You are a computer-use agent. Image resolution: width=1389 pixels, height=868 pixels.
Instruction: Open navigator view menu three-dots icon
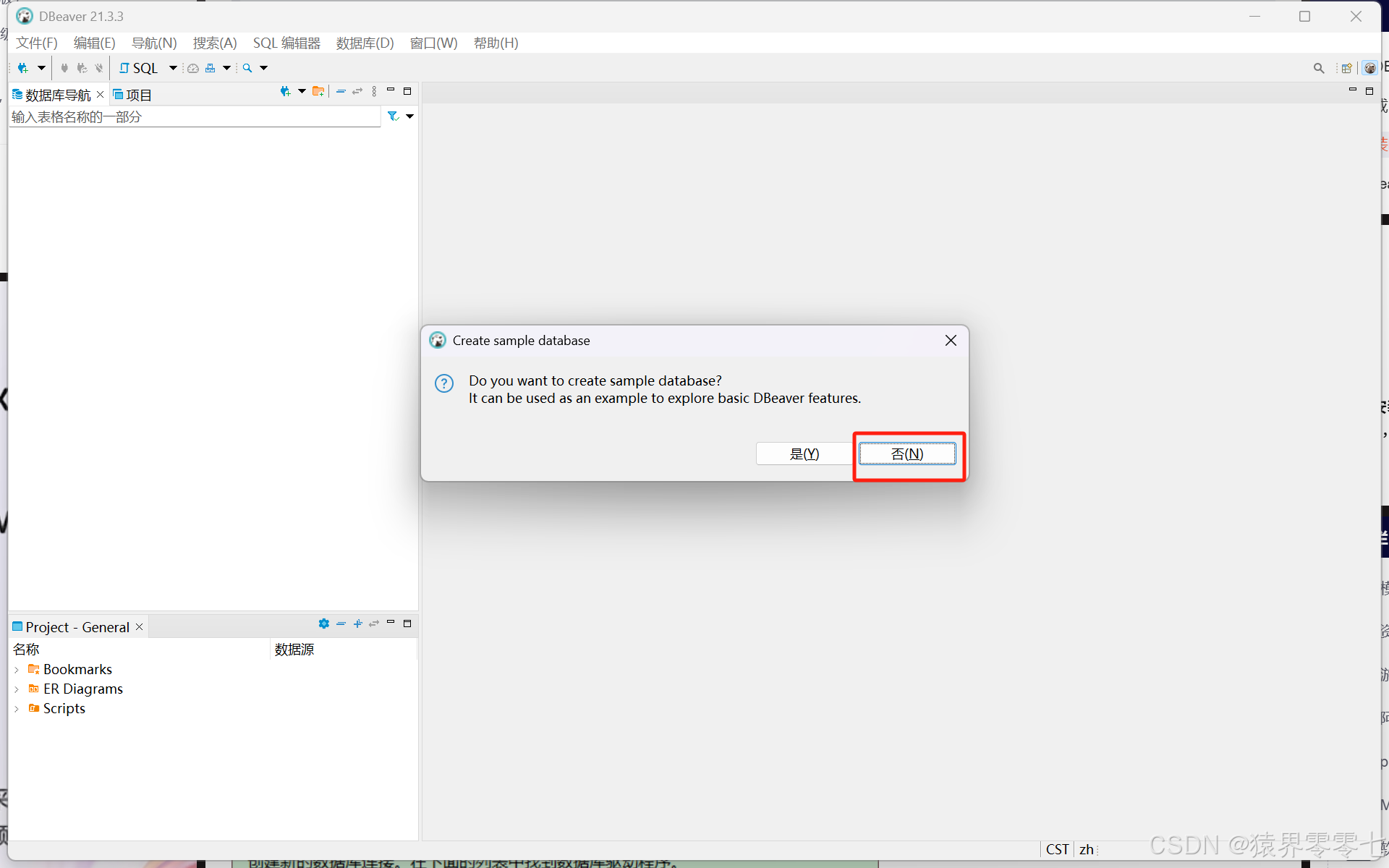374,91
